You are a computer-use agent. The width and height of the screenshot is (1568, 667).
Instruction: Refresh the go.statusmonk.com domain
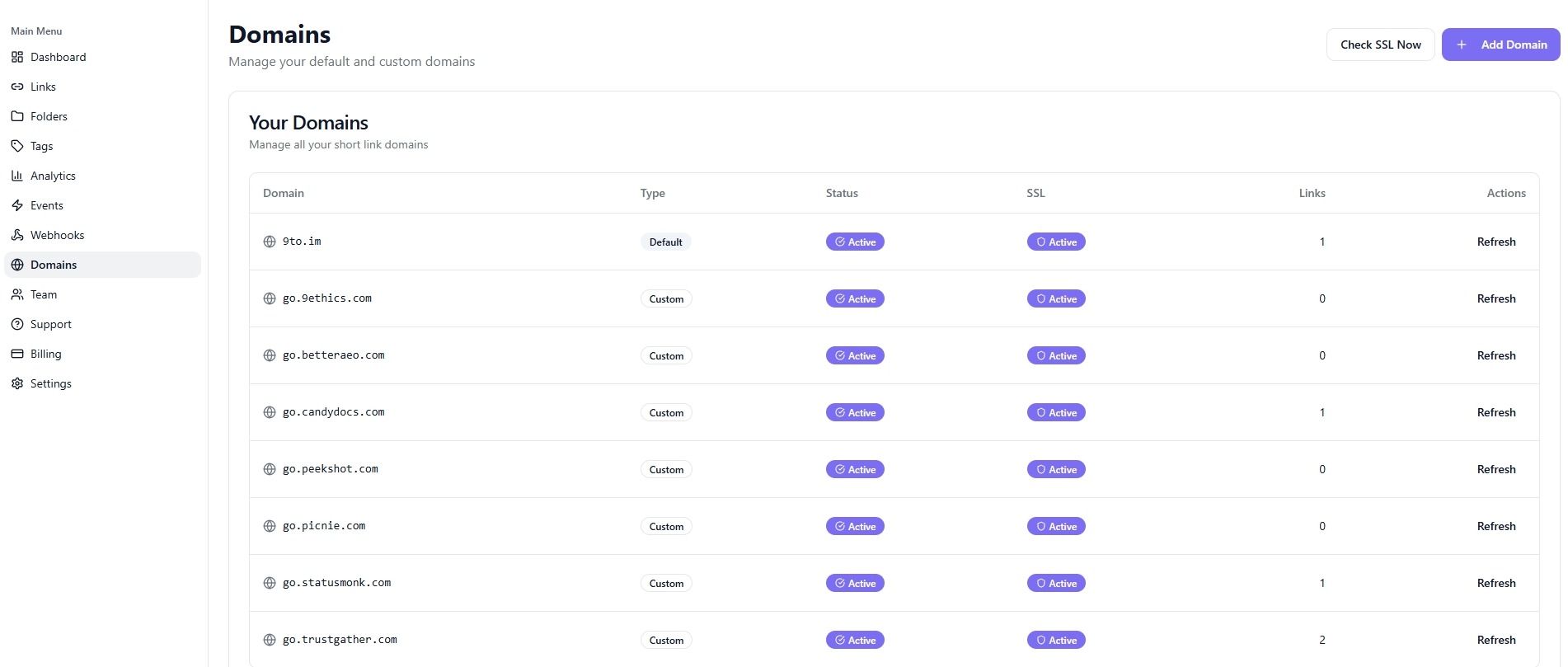click(x=1496, y=583)
